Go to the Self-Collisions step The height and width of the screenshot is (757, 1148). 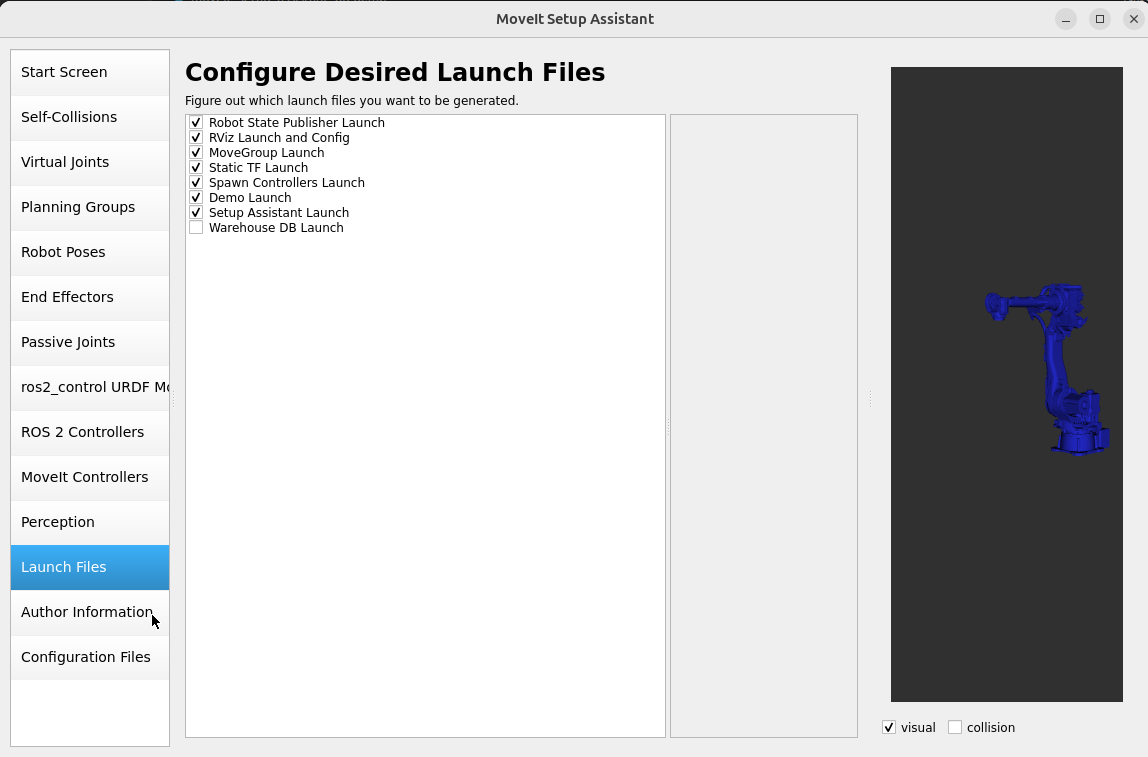(x=90, y=117)
